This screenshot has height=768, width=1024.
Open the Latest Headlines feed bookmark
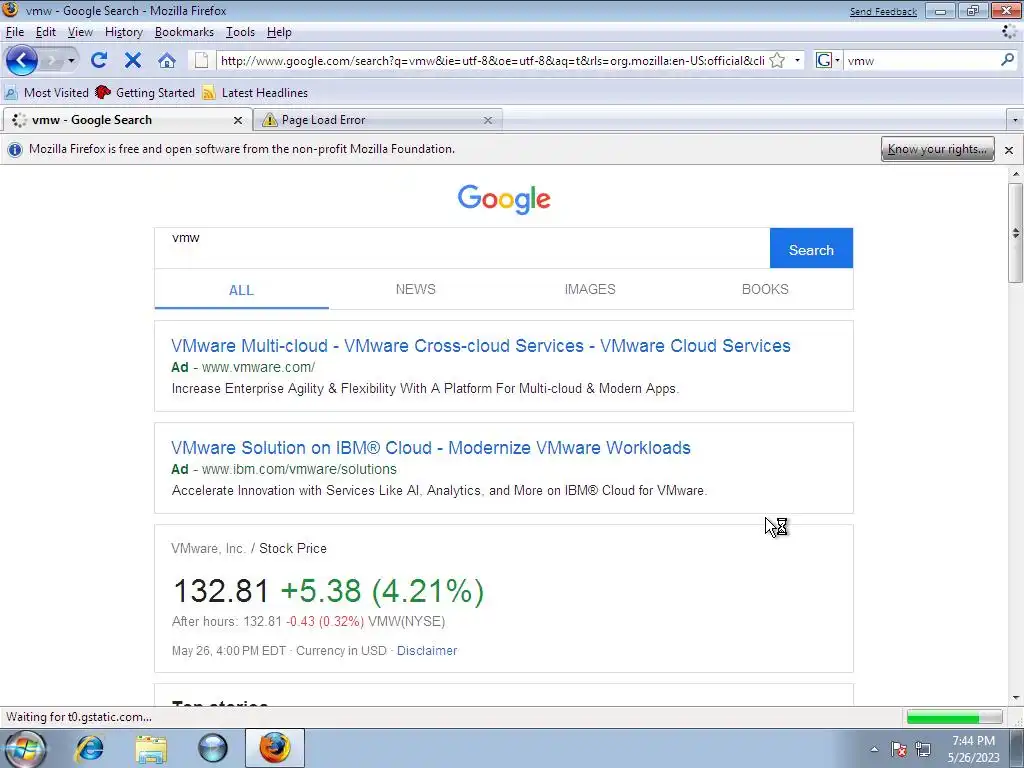255,93
